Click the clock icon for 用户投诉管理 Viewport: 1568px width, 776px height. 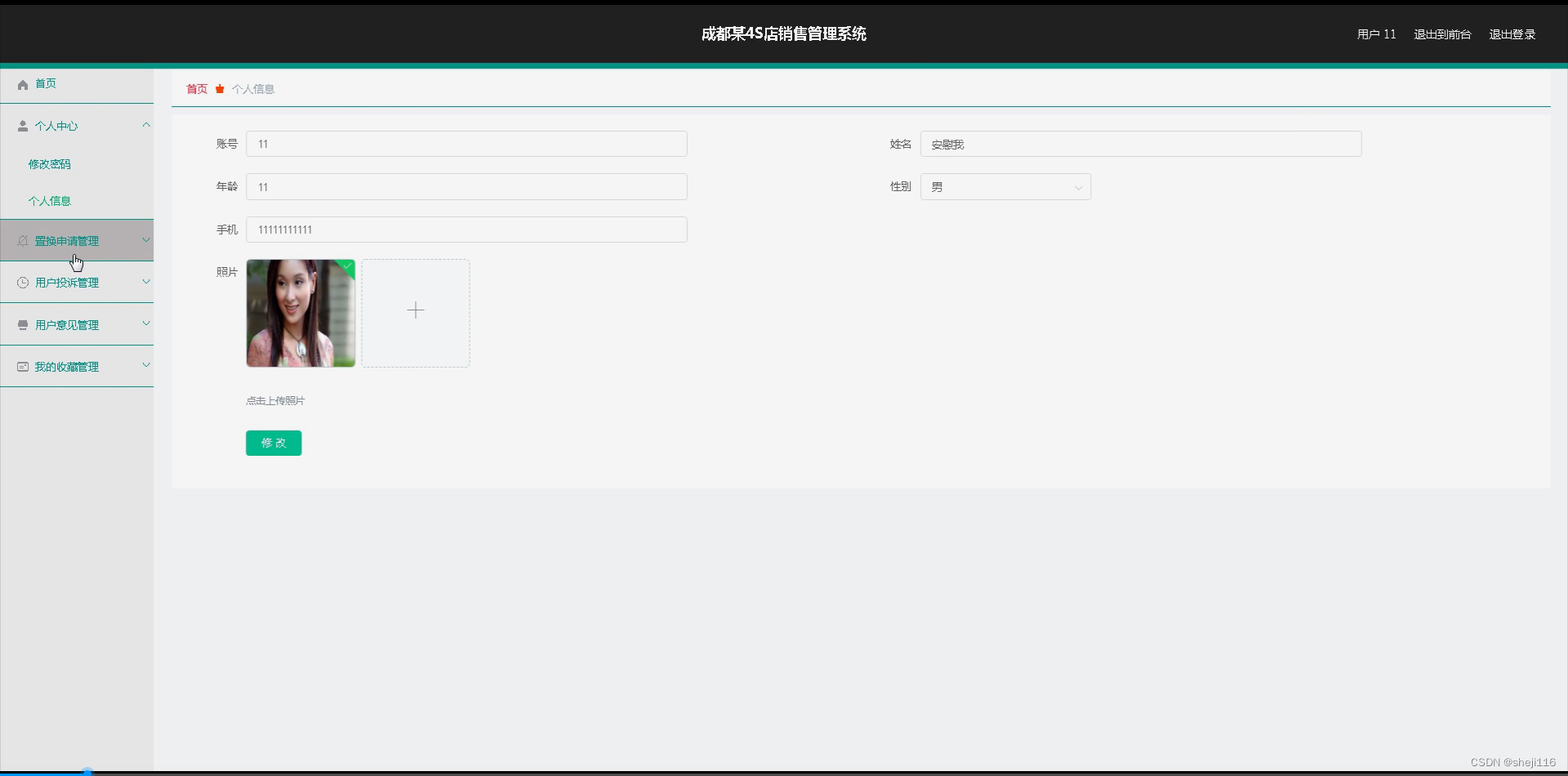point(22,282)
